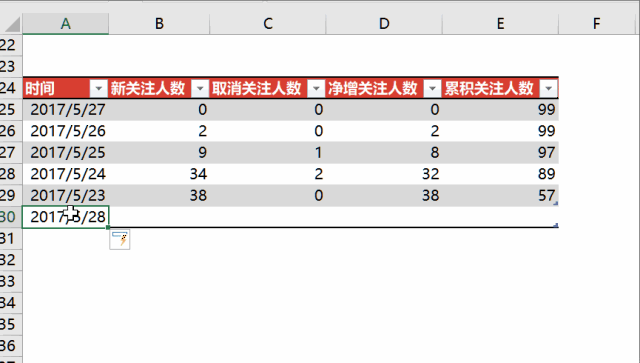Open the 取消关注人数 filter dropdown
This screenshot has width=640, height=363.
click(x=316, y=88)
